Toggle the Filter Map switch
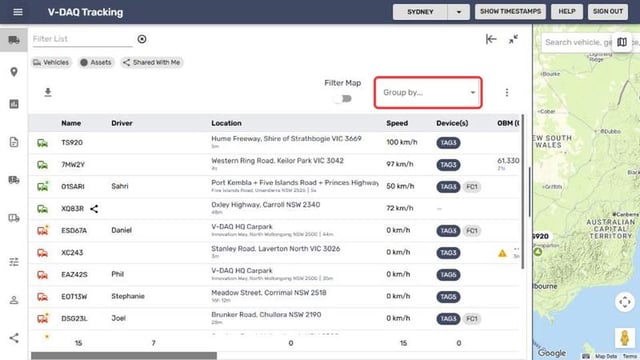This screenshot has width=640, height=360. click(x=343, y=98)
